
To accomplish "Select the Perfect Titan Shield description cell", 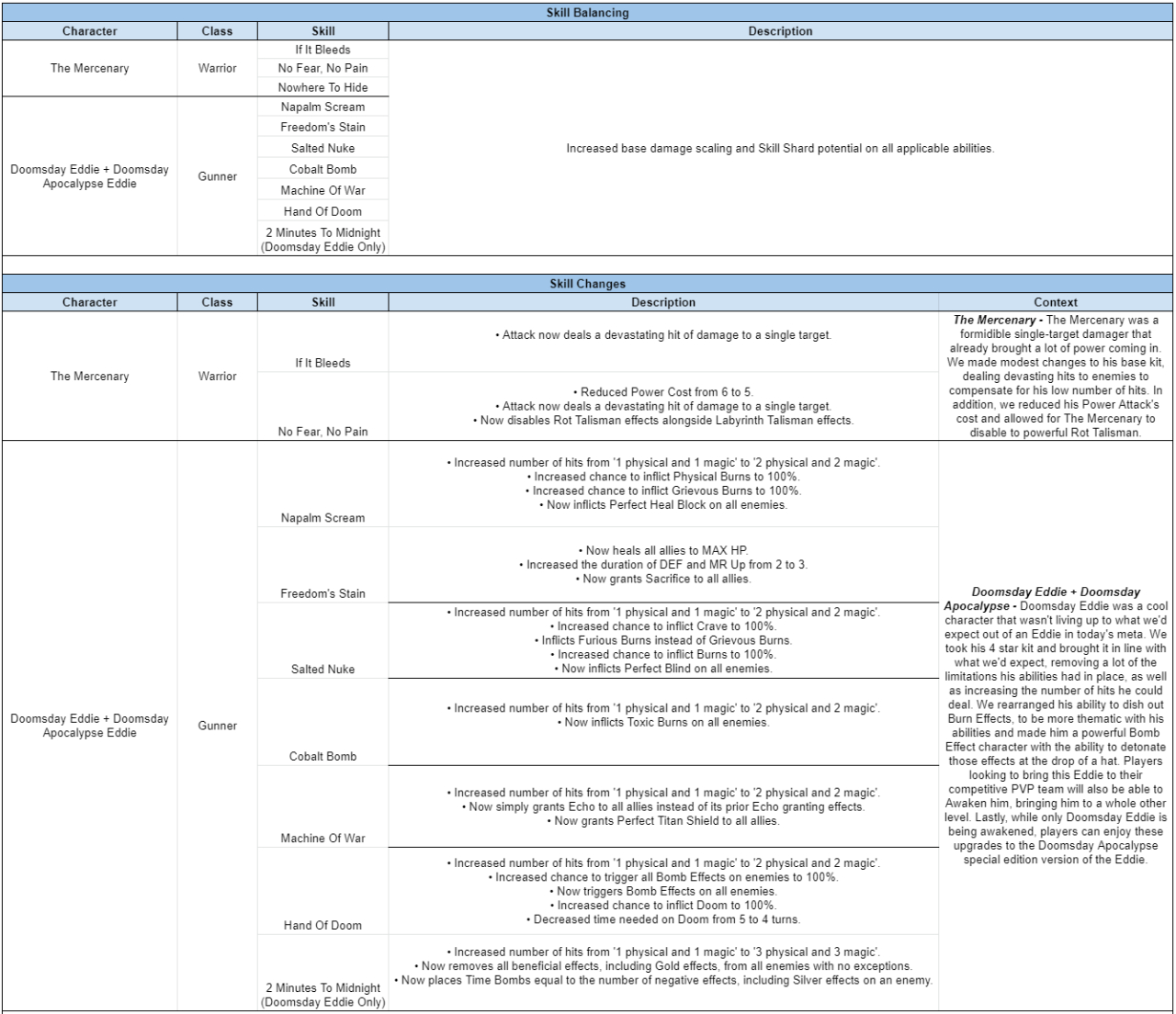I will tap(662, 806).
